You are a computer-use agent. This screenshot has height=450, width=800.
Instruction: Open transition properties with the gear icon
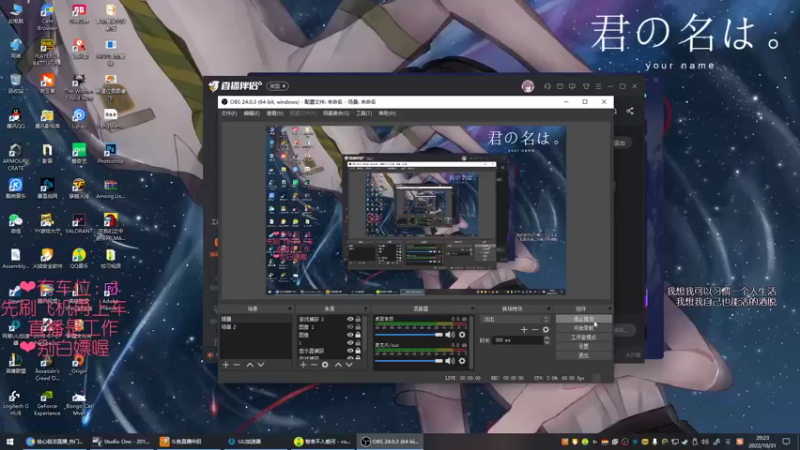coord(546,330)
